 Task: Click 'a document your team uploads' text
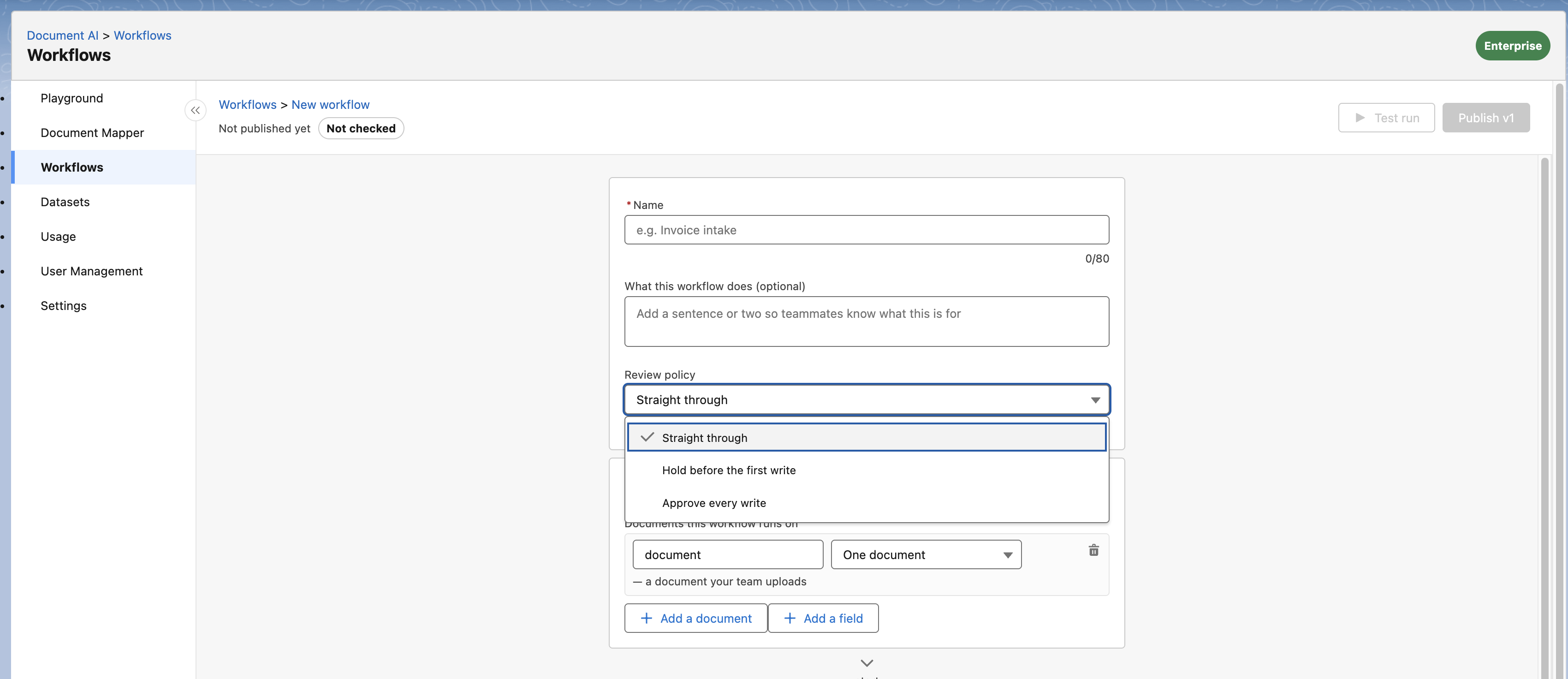pos(725,582)
